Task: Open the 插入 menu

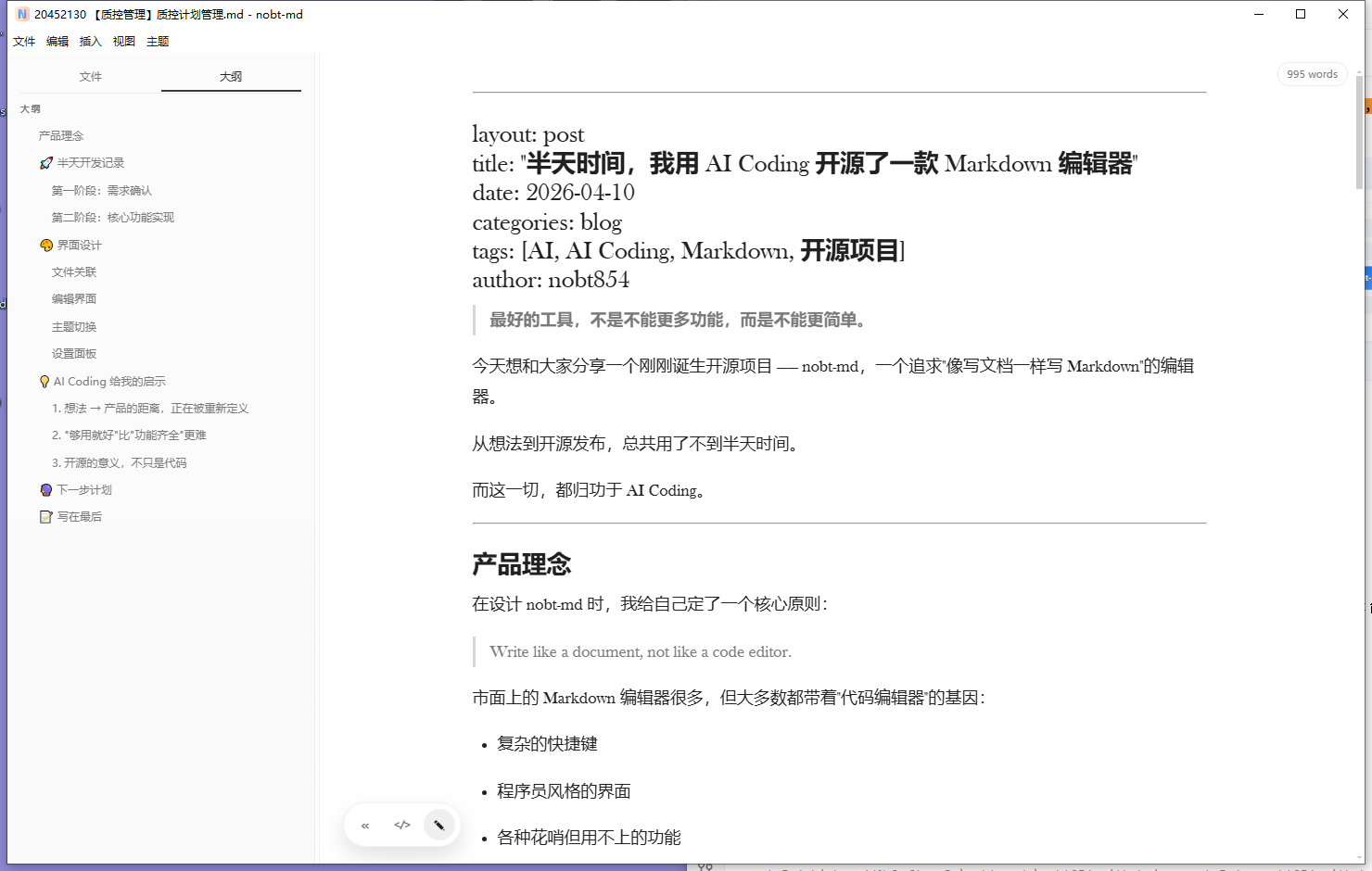Action: coord(91,42)
